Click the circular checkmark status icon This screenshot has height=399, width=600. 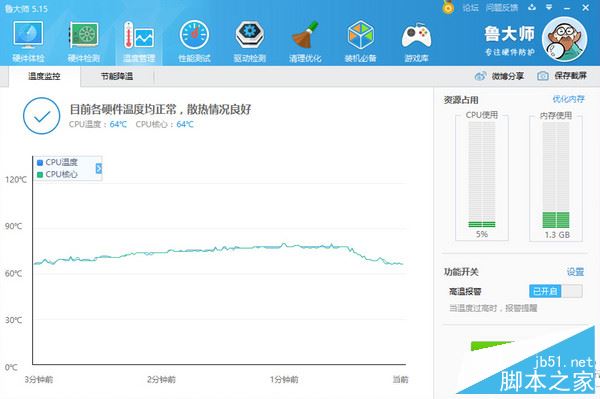[x=41, y=116]
